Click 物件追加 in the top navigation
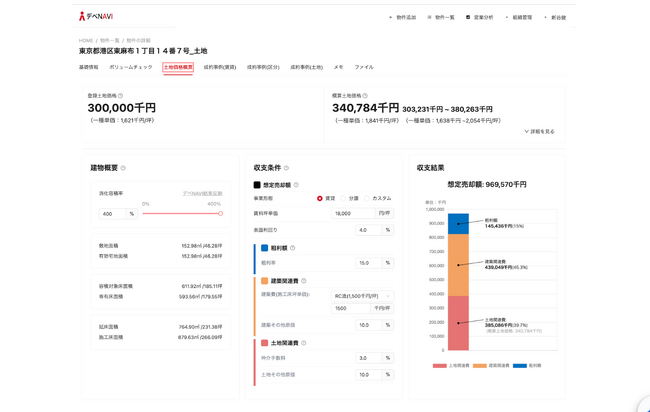This screenshot has width=650, height=412. click(403, 17)
